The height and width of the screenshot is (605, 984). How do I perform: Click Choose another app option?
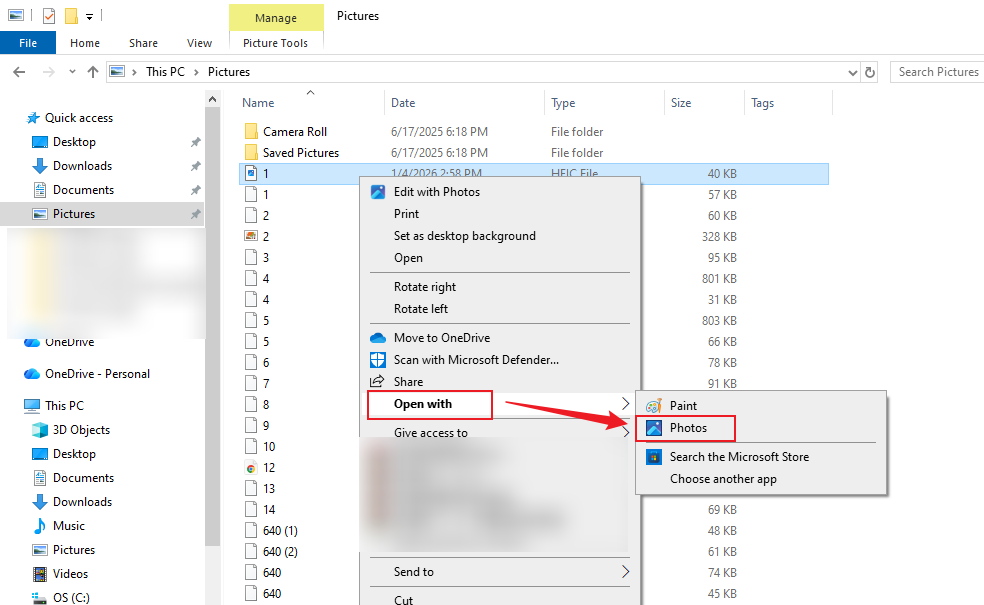(x=723, y=479)
